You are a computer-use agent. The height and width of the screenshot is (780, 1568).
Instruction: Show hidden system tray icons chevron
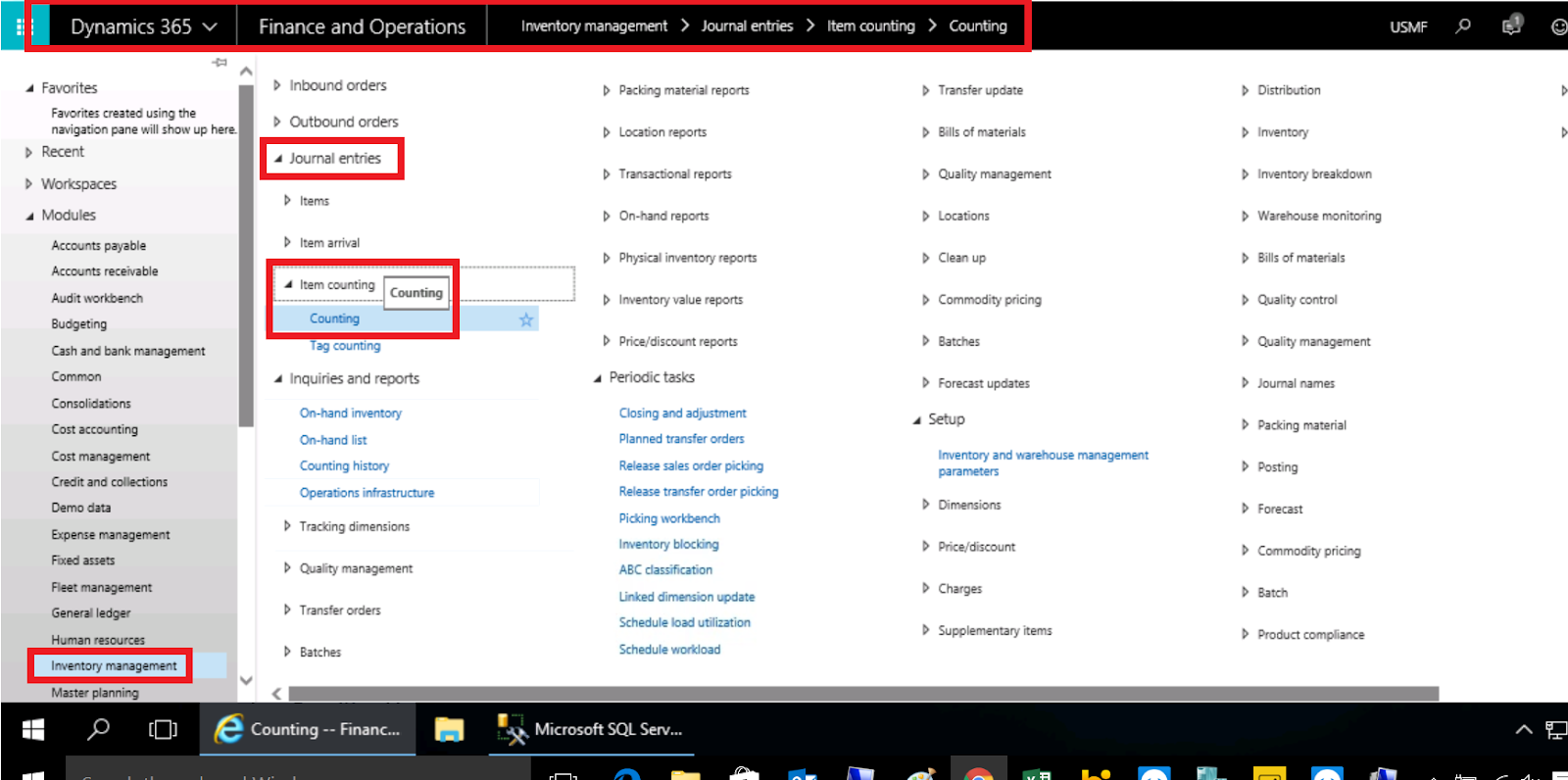[1524, 729]
